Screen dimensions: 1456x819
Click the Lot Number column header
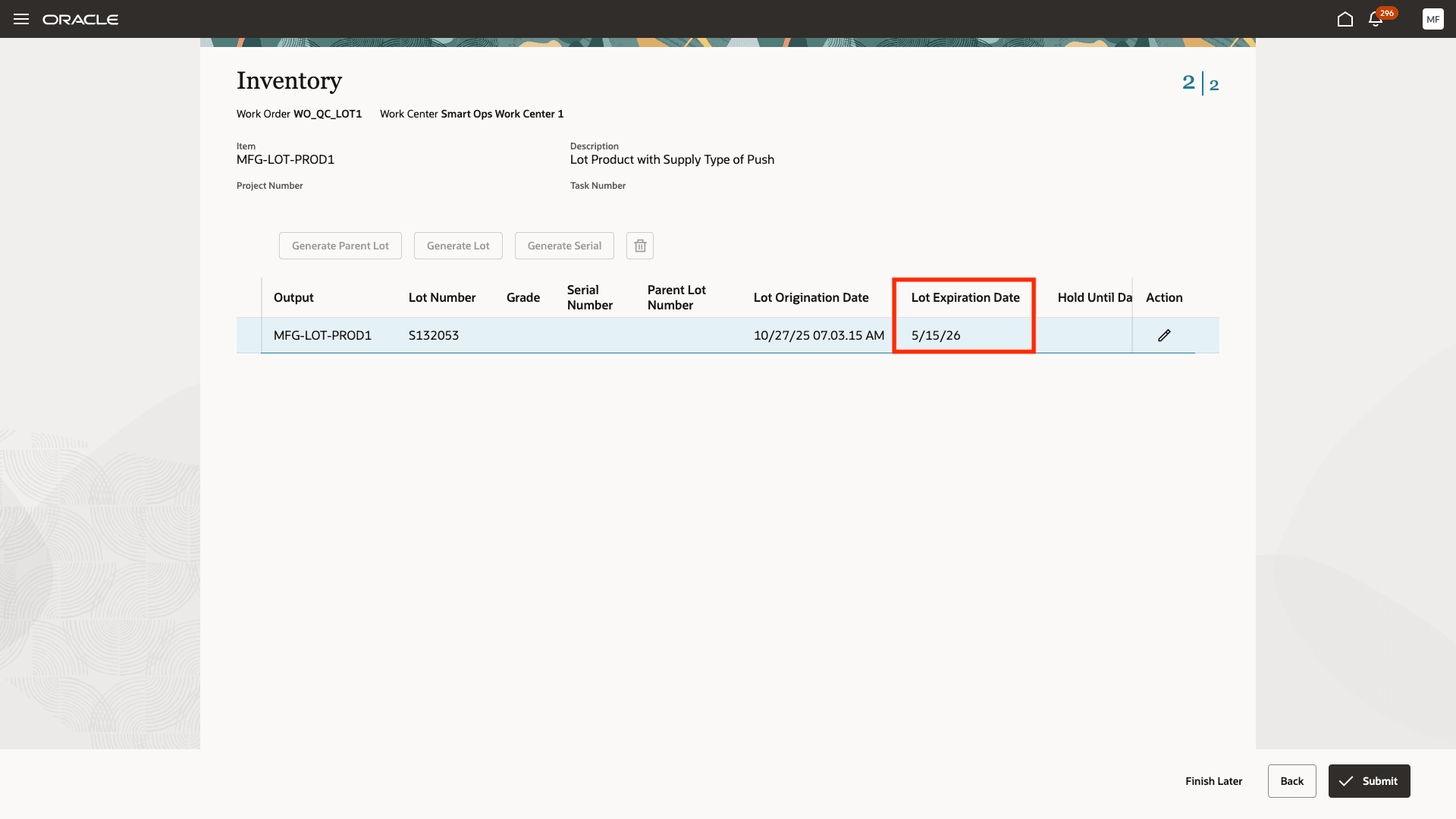point(442,297)
